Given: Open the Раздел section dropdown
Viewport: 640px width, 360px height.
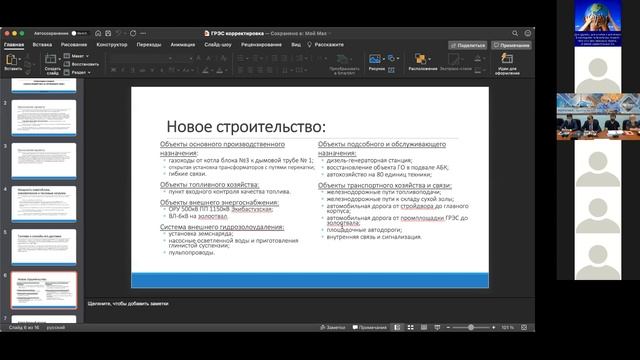Looking at the screenshot, I should click(x=78, y=72).
